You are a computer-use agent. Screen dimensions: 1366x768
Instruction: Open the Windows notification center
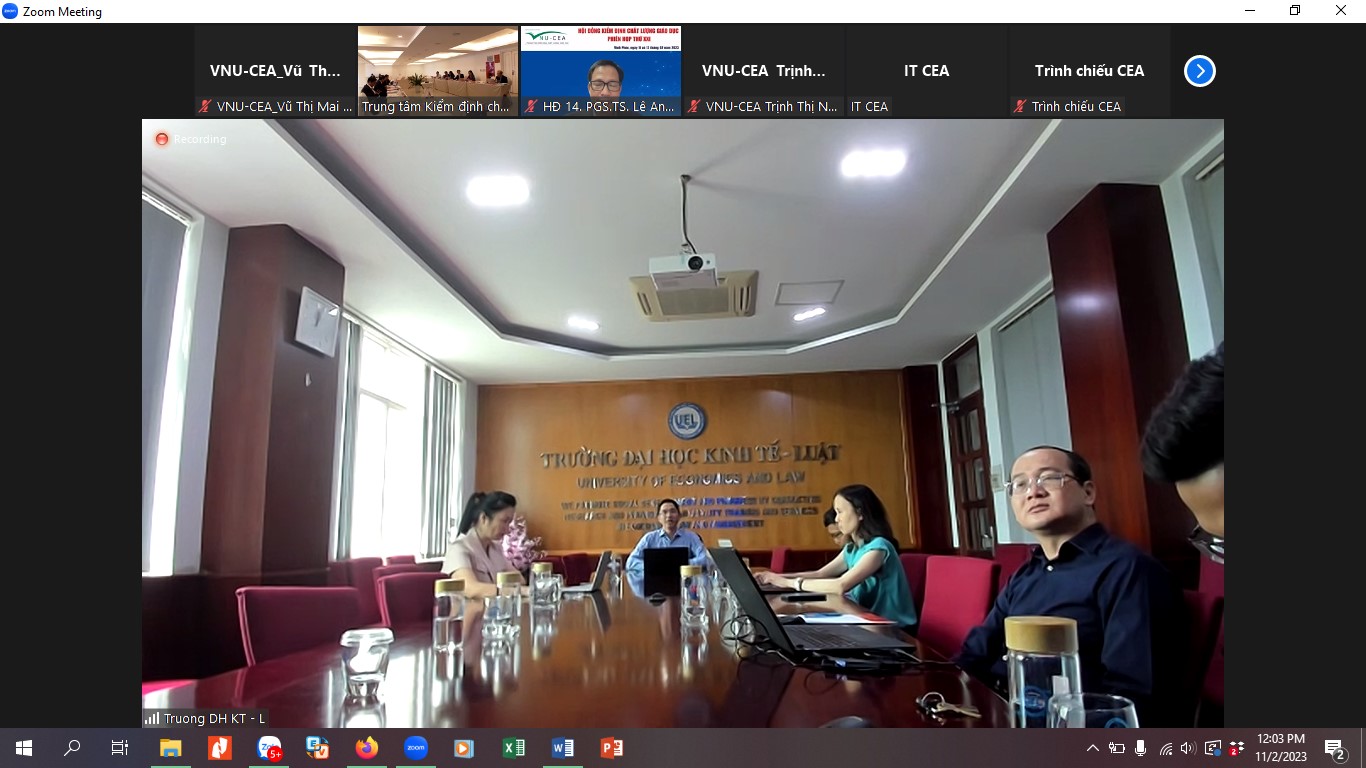(1334, 748)
